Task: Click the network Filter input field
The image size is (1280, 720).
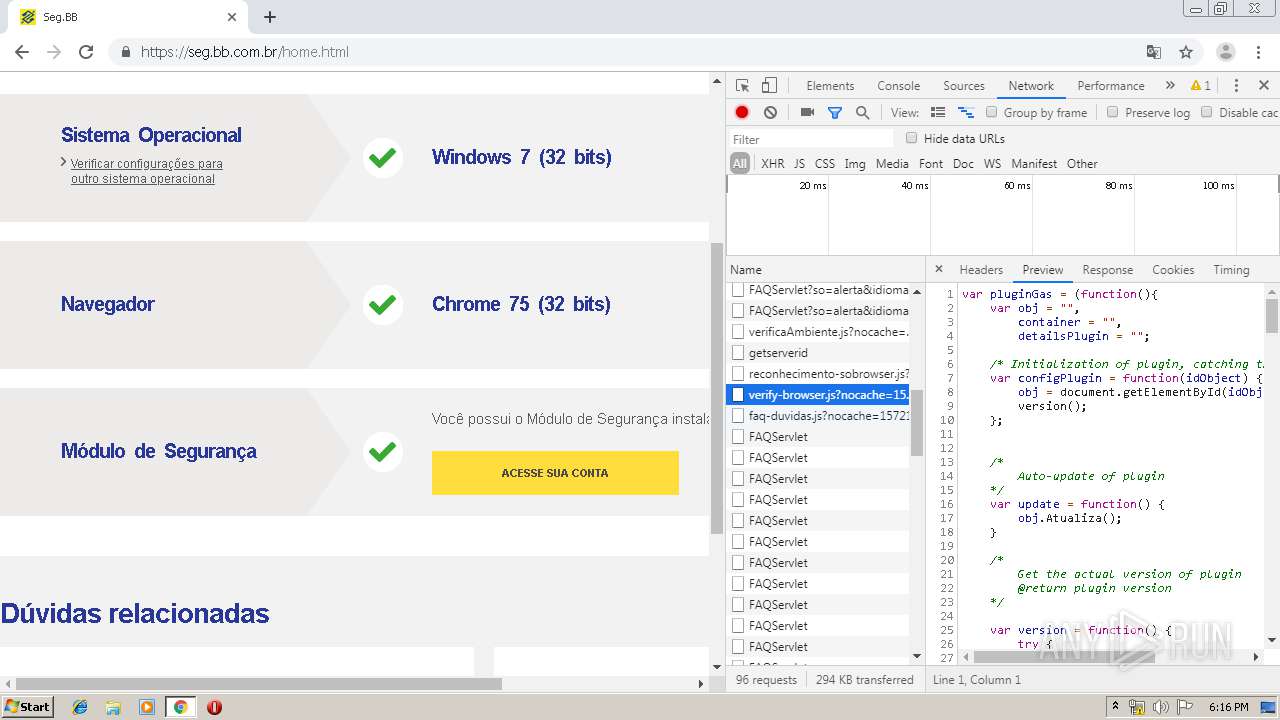Action: pos(811,139)
